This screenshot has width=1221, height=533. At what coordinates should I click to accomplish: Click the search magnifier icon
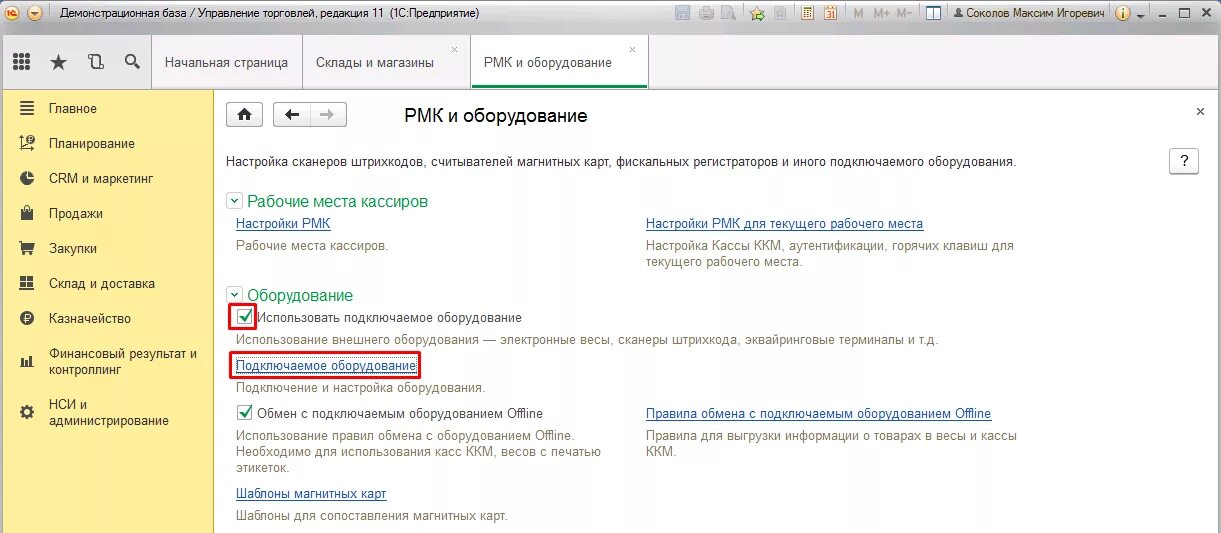pyautogui.click(x=132, y=62)
